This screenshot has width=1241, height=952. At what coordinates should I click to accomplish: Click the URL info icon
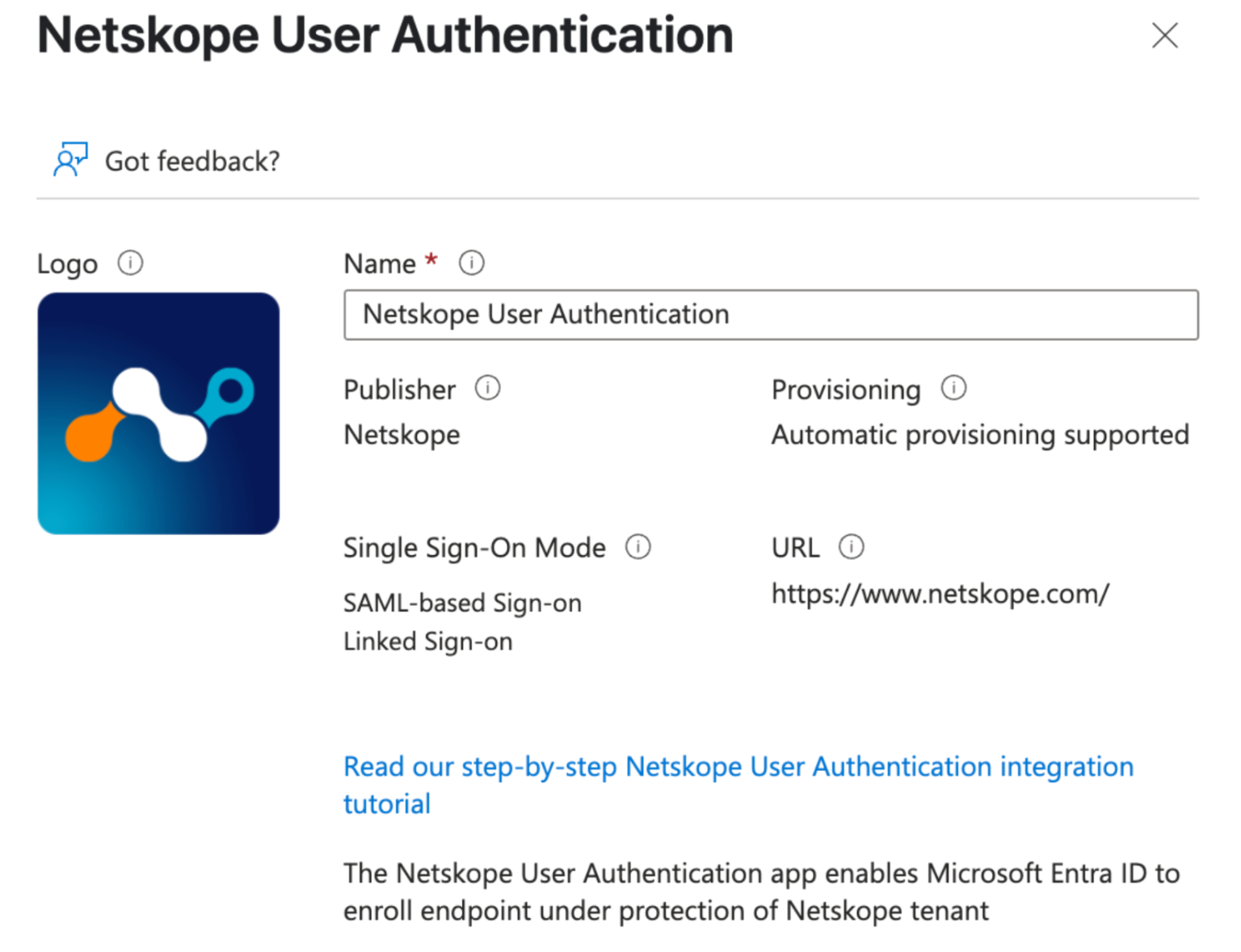click(852, 547)
